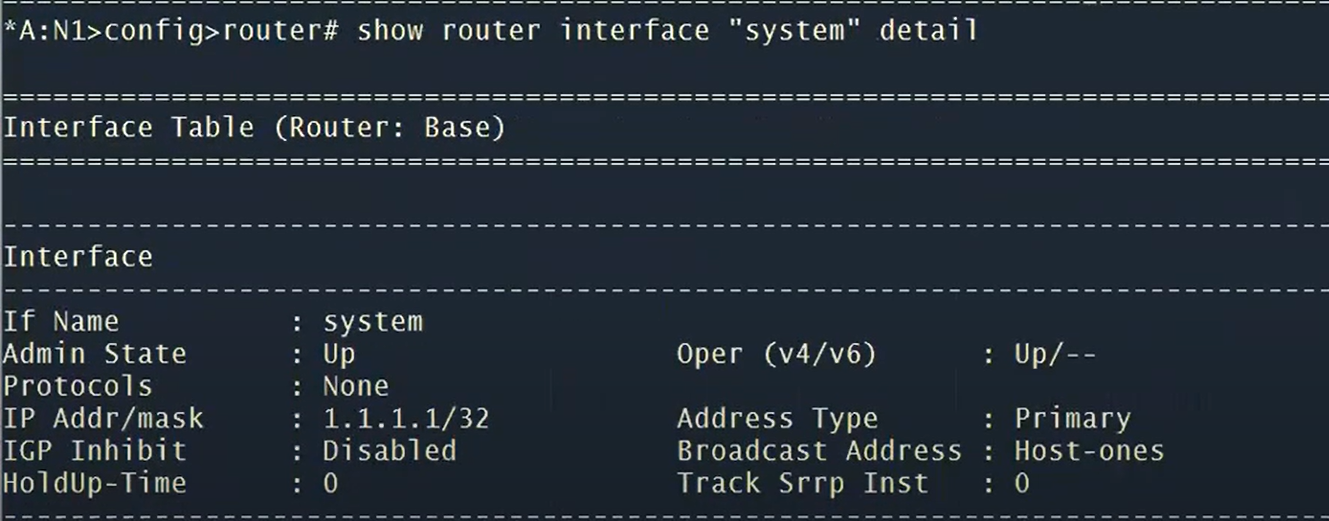Click the "Address Type" label

tap(777, 418)
